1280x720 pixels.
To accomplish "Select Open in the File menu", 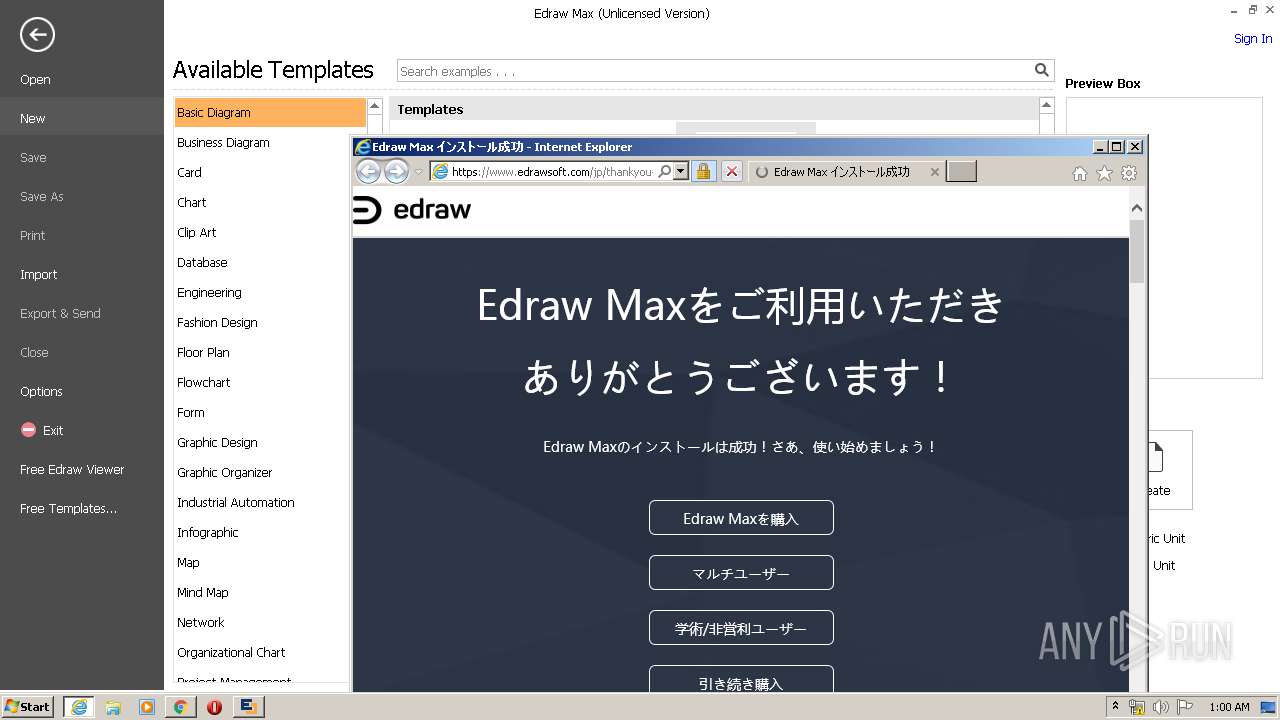I will tap(35, 79).
